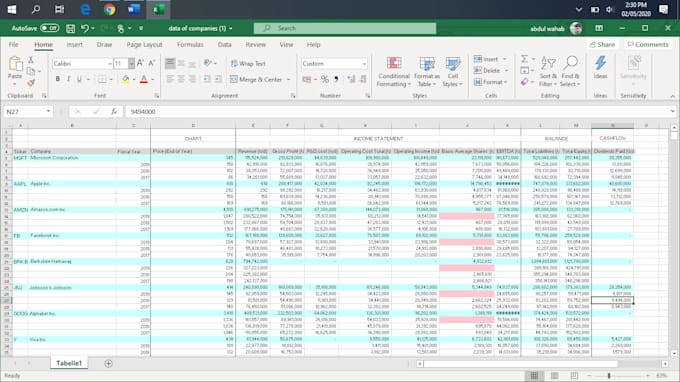The width and height of the screenshot is (680, 382).
Task: Click the Borders icon
Action: 102,79
